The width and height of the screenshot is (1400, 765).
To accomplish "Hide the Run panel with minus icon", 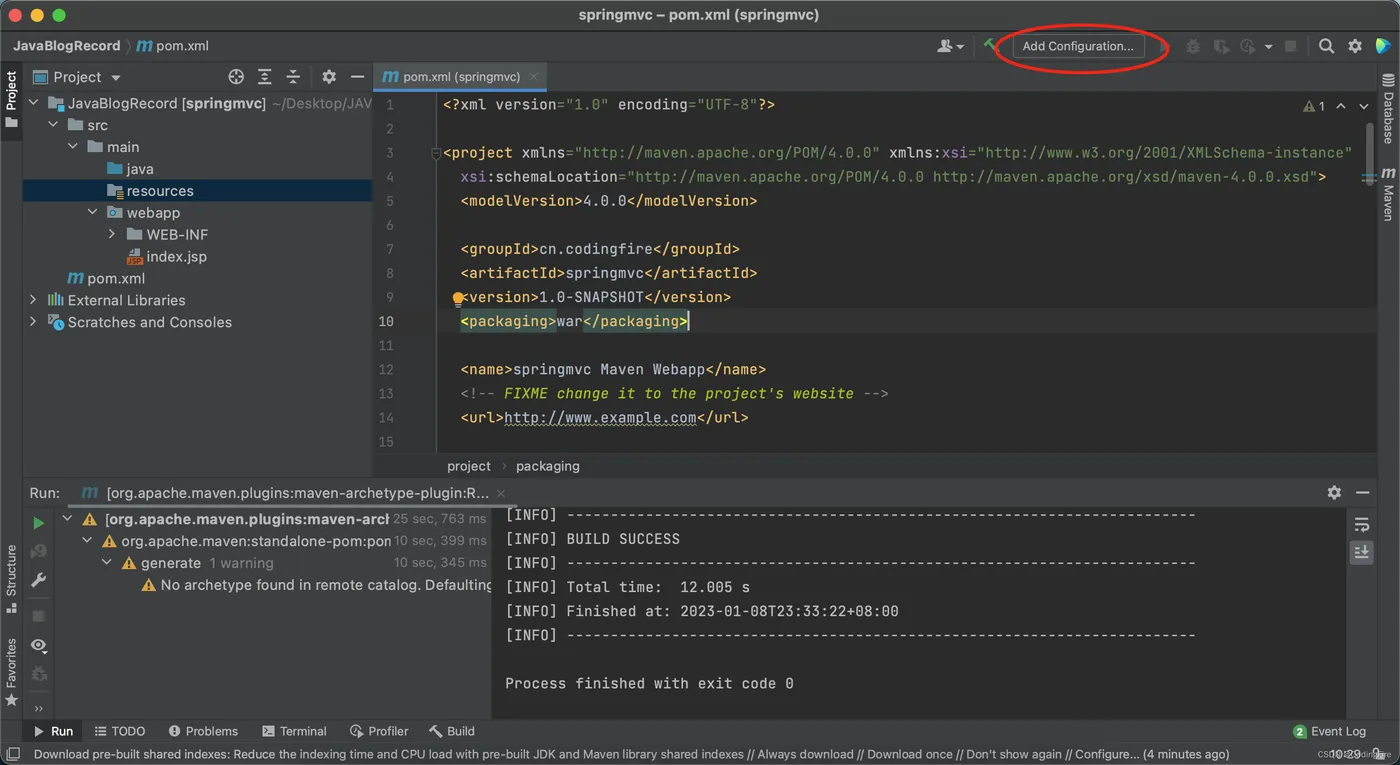I will 1362,492.
